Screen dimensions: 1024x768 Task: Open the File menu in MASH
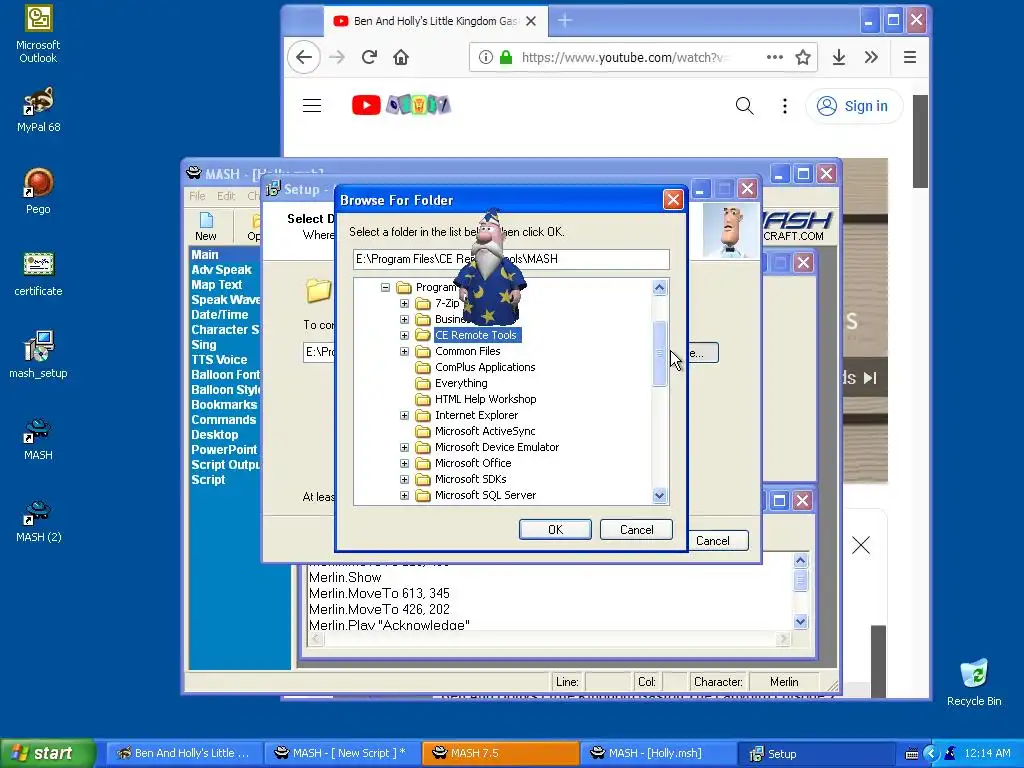click(x=197, y=196)
